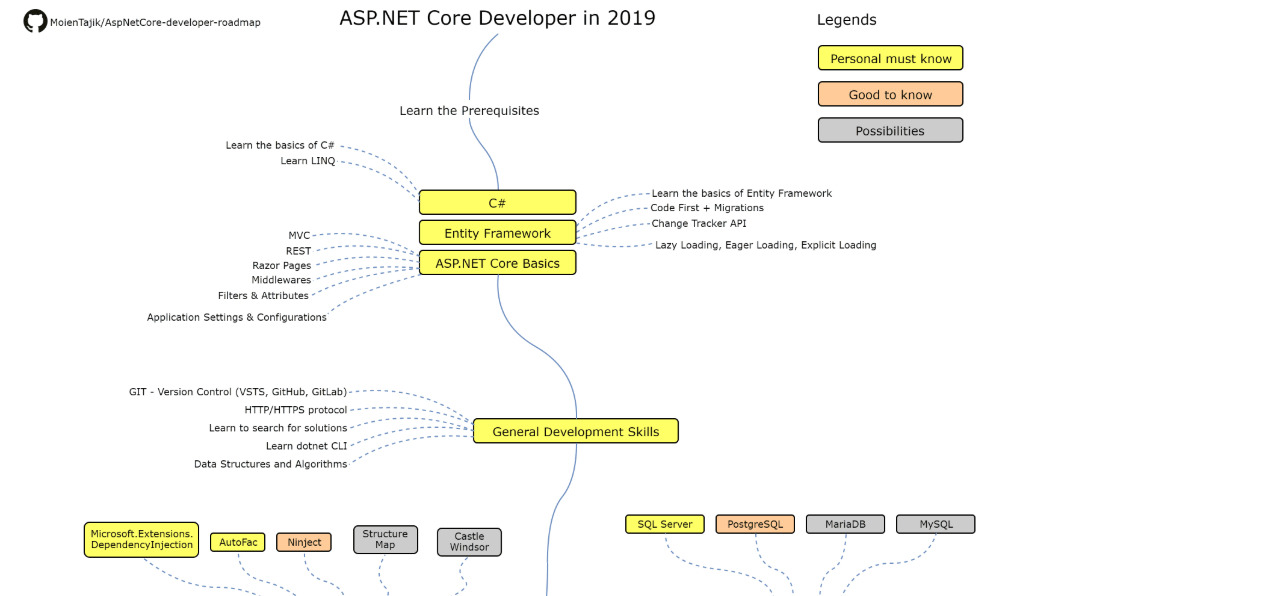Click Learn the basics of Entity Framework
This screenshot has height=596, width=1278.
coord(741,193)
